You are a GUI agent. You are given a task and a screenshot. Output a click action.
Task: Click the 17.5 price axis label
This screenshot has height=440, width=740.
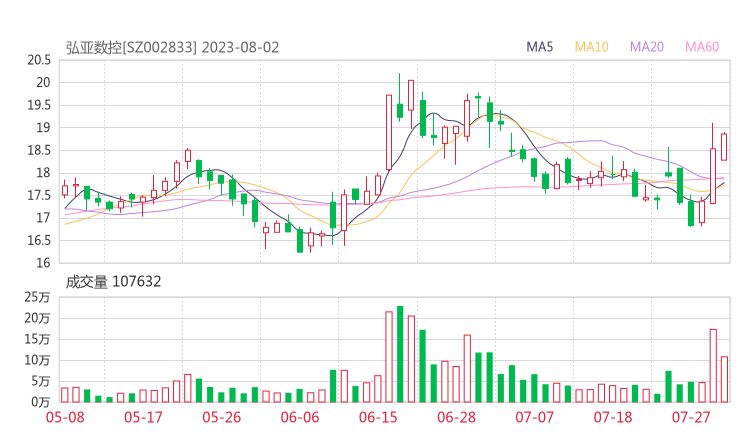click(x=39, y=195)
